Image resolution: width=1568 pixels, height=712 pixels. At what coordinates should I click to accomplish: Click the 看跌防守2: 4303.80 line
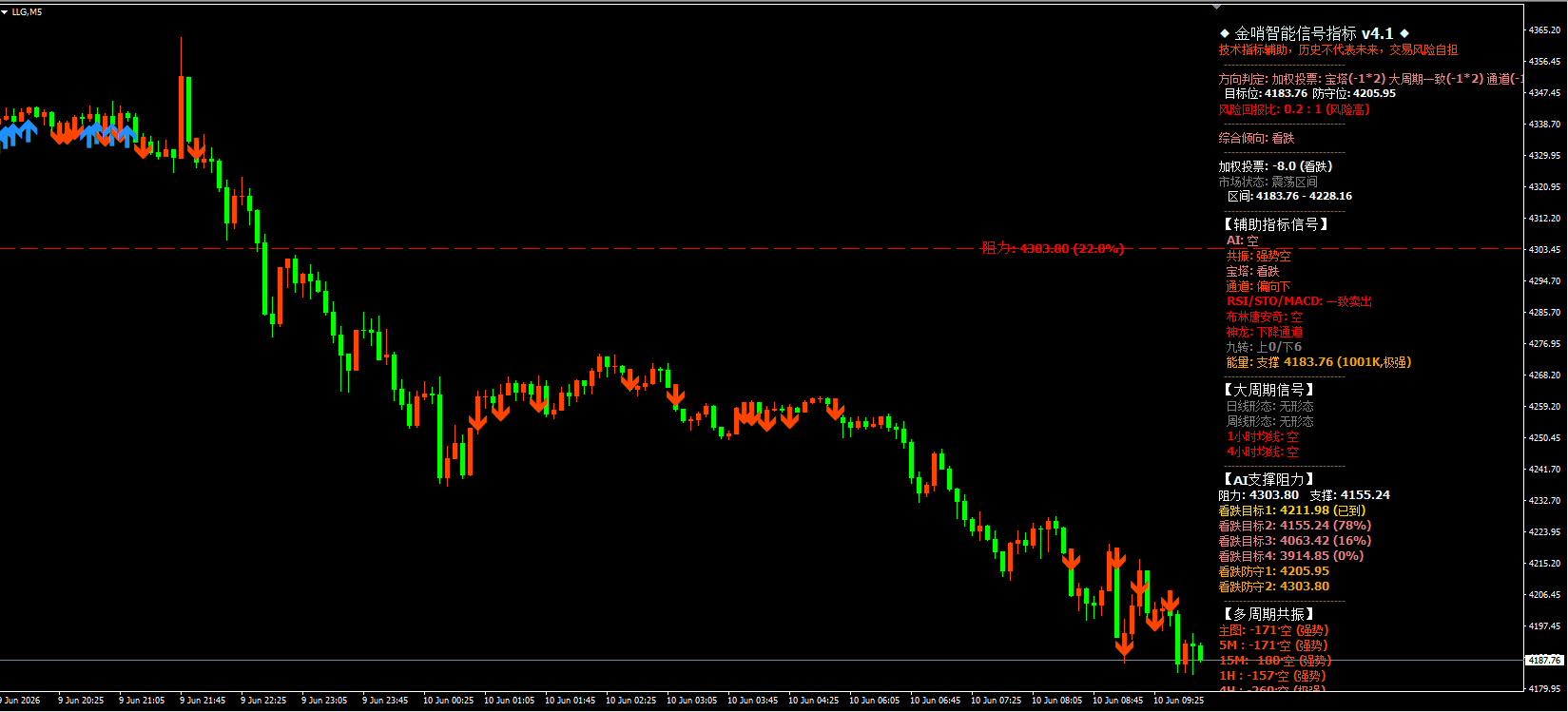coord(1274,587)
